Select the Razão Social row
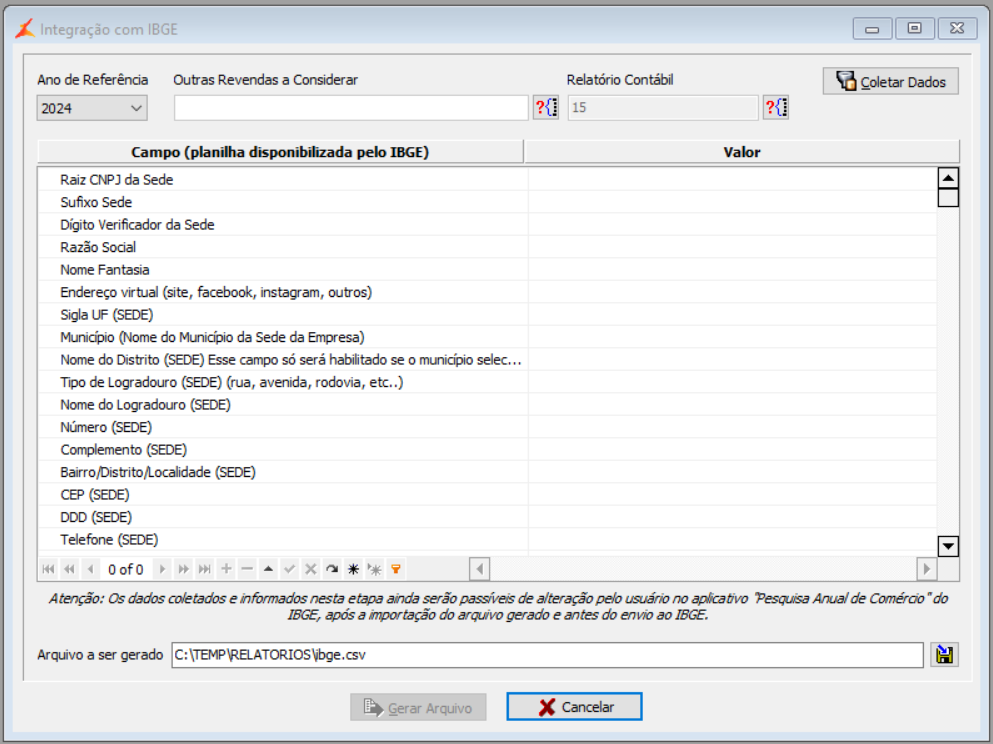 [x=487, y=247]
